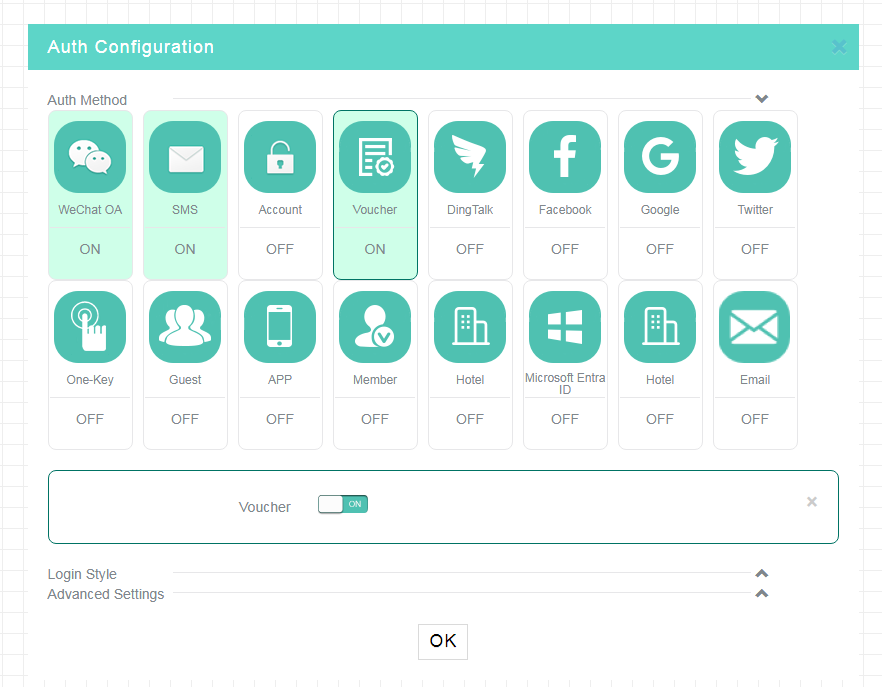882x687 pixels.
Task: Select the Voucher document icon
Action: 375,157
